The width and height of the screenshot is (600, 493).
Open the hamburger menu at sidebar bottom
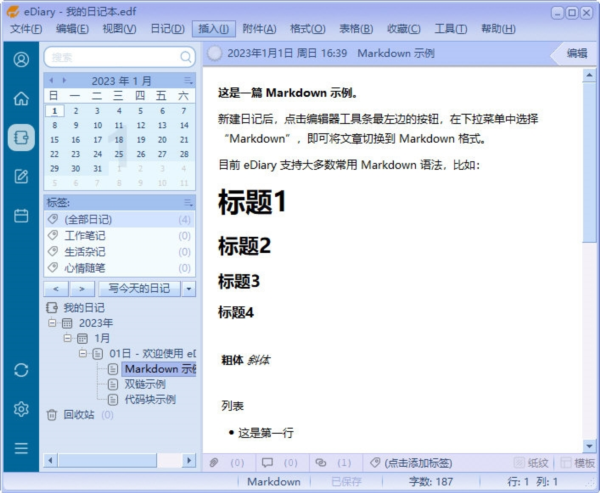(21, 448)
